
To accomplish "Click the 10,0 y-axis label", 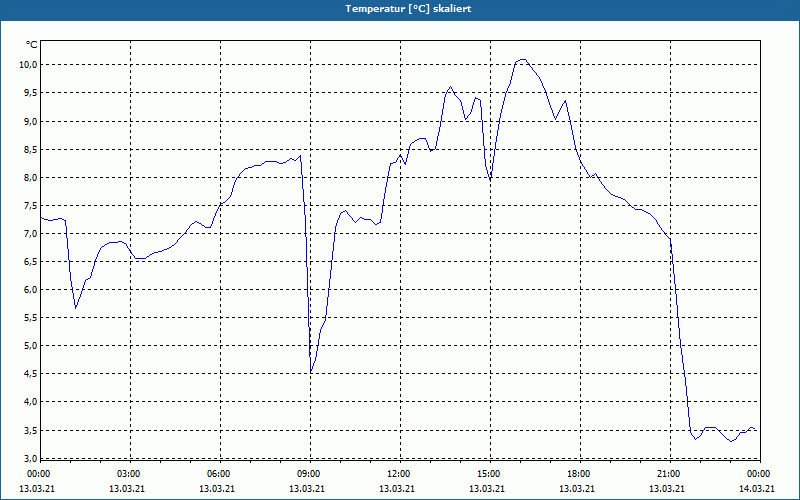I will pos(28,65).
